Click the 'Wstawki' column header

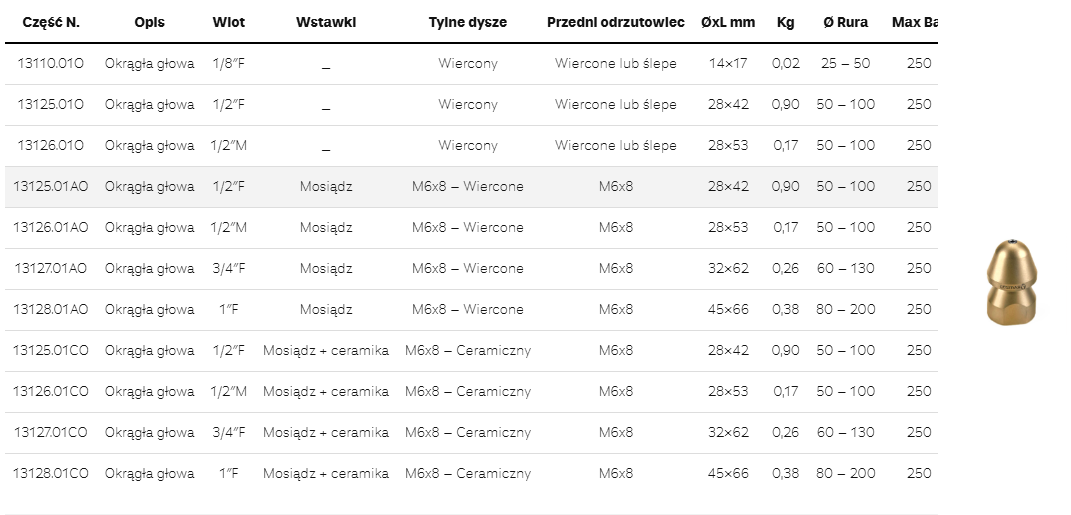pos(325,23)
